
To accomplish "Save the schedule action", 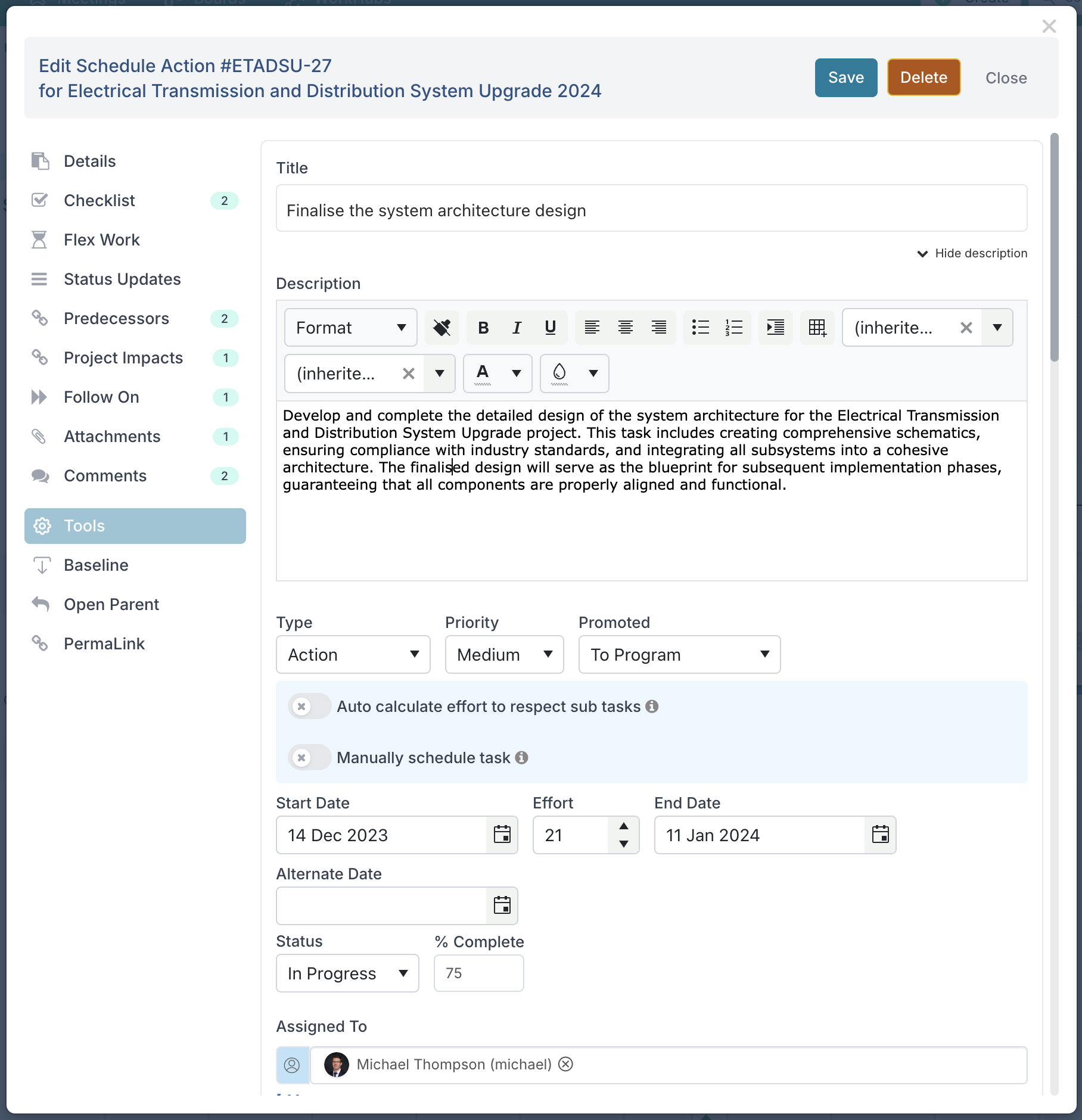I will point(846,77).
